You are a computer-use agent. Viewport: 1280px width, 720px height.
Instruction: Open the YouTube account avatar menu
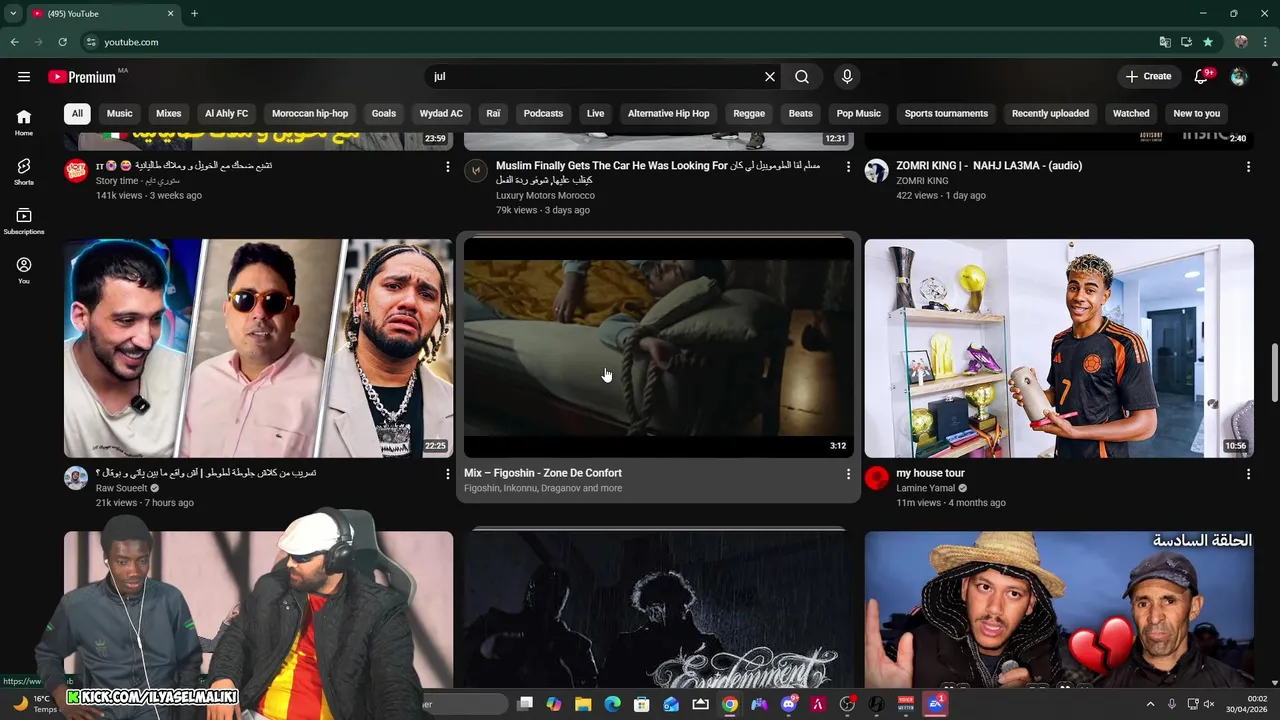coord(1239,77)
